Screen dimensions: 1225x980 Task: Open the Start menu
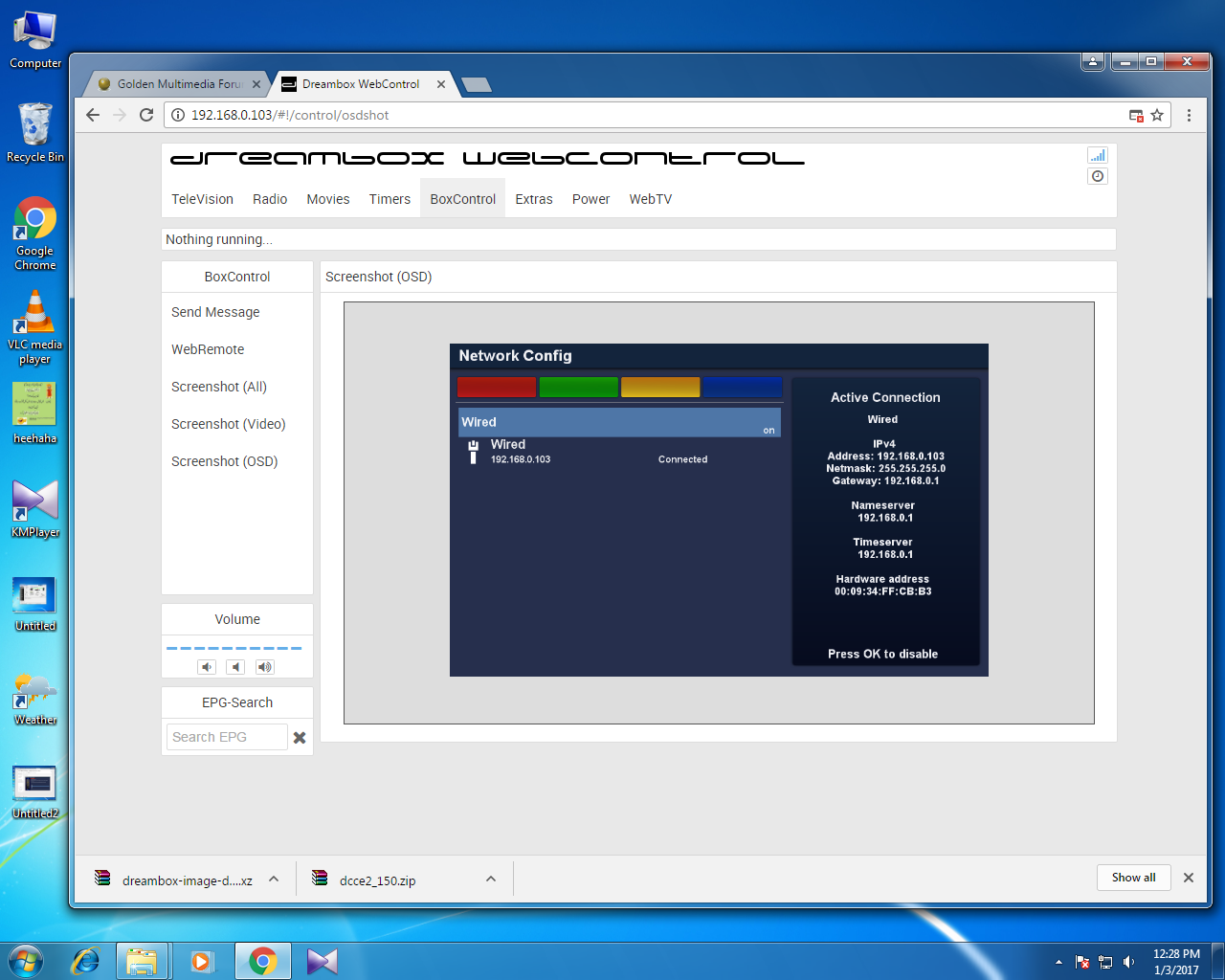[x=26, y=961]
